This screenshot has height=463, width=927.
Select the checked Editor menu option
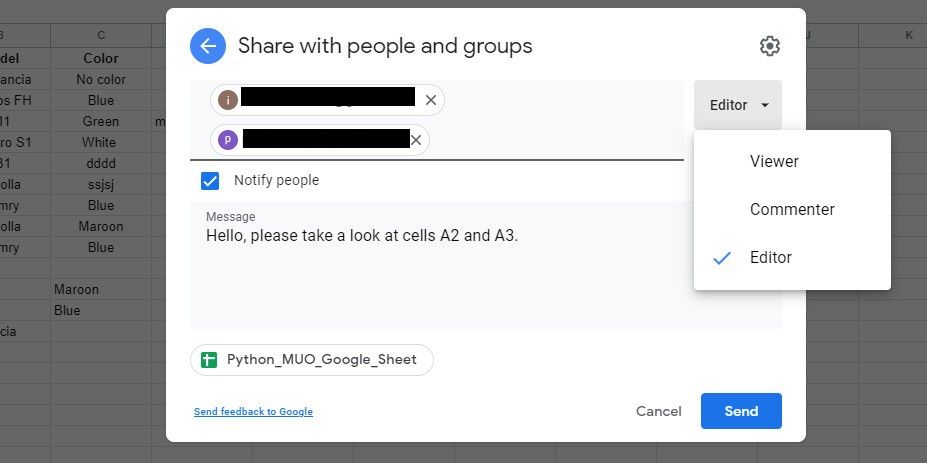click(770, 257)
